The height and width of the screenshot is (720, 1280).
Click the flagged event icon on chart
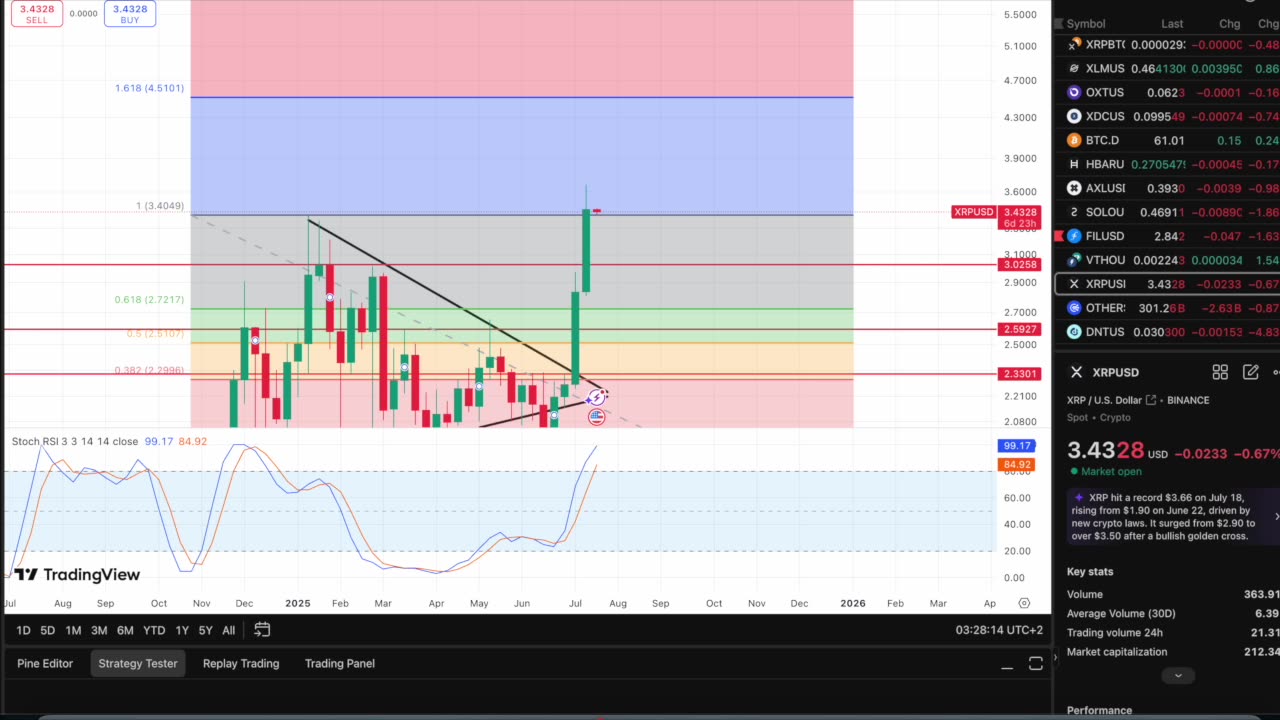click(596, 417)
